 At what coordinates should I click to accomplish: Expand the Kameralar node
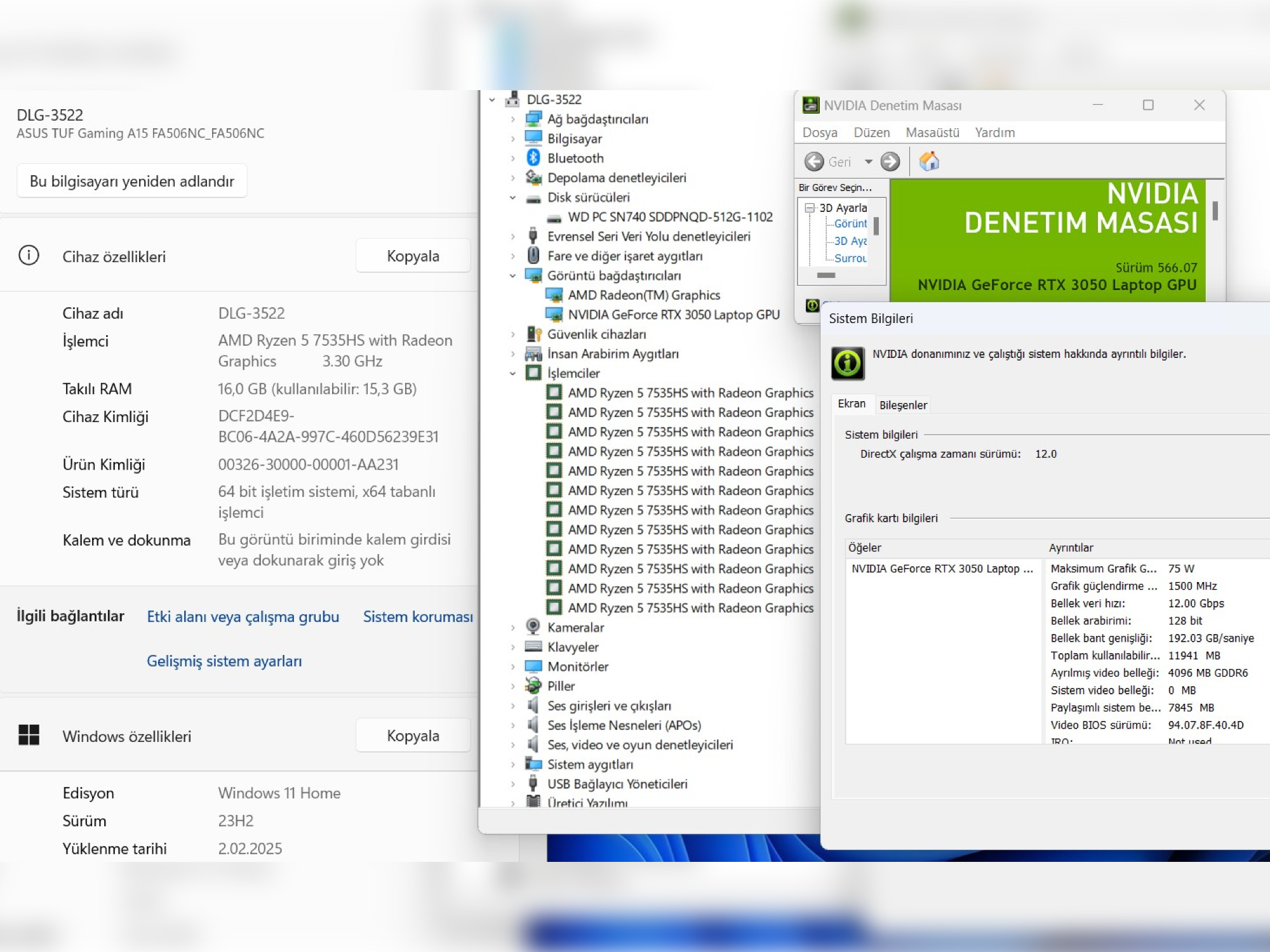tap(513, 628)
